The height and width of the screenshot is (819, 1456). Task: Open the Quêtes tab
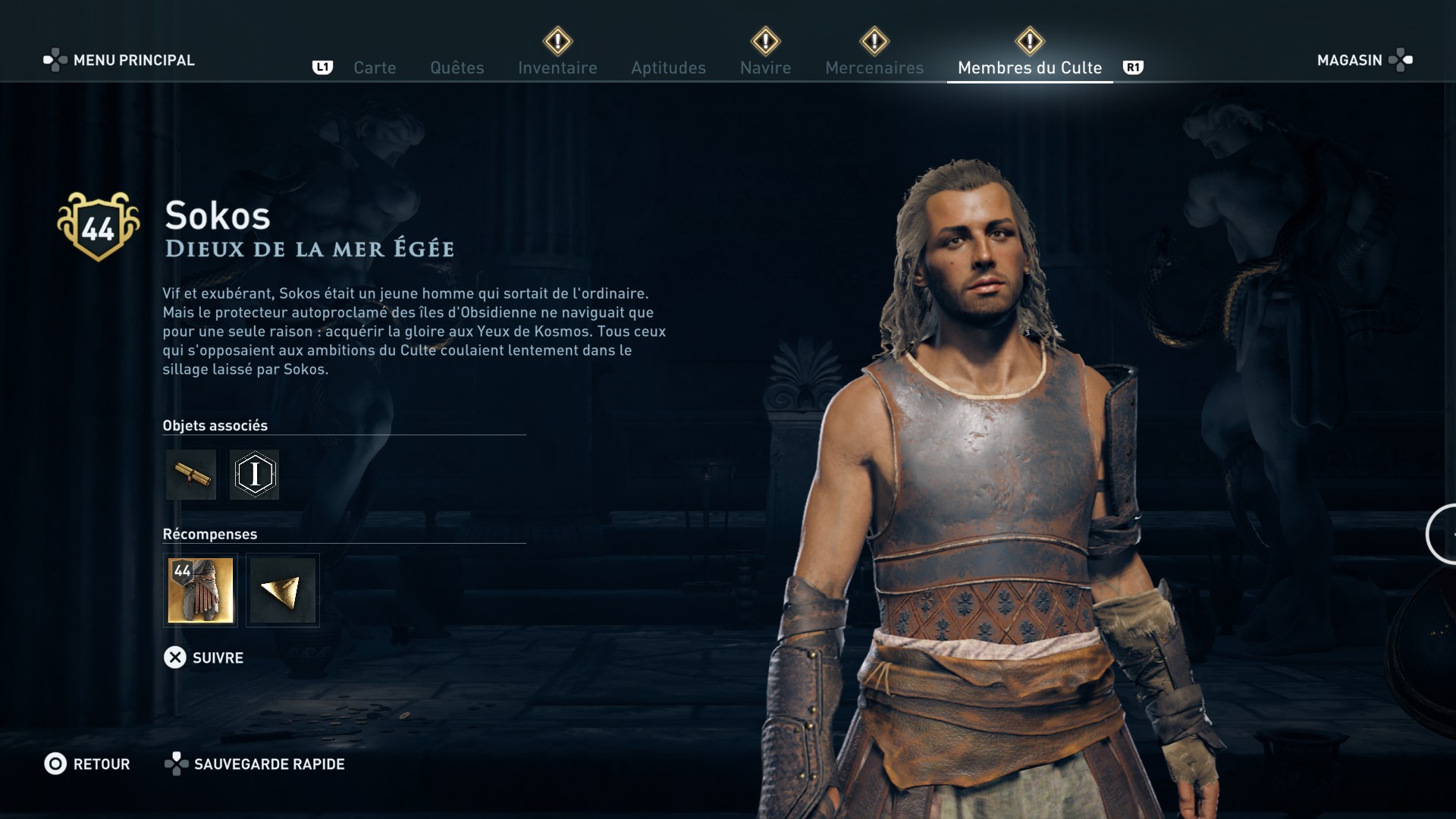[457, 67]
